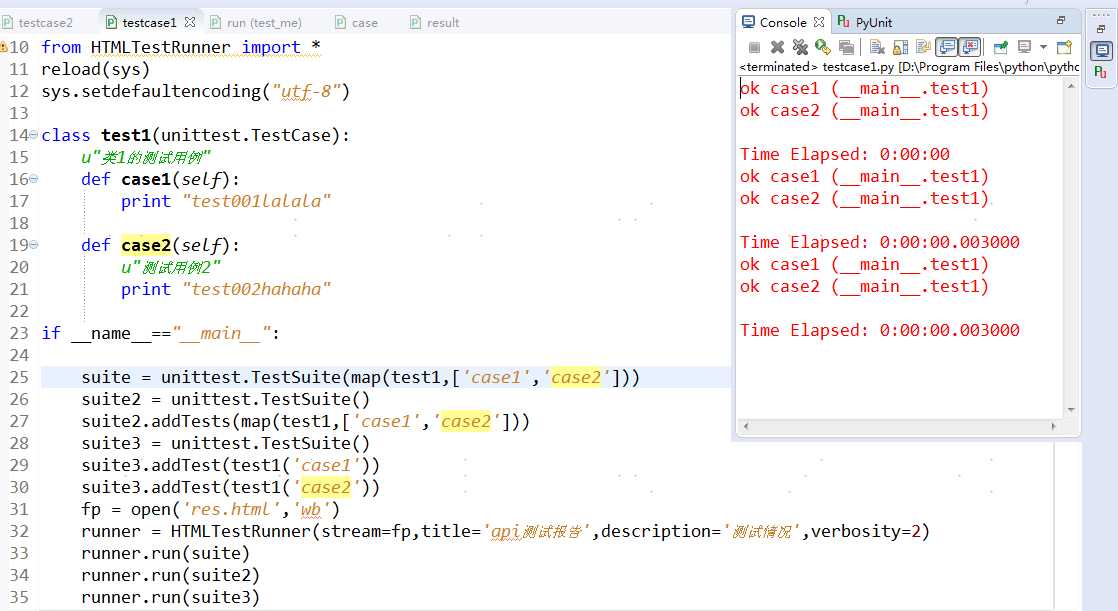Switch to the testcase2 editor tab
This screenshot has width=1118, height=611.
[x=38, y=23]
